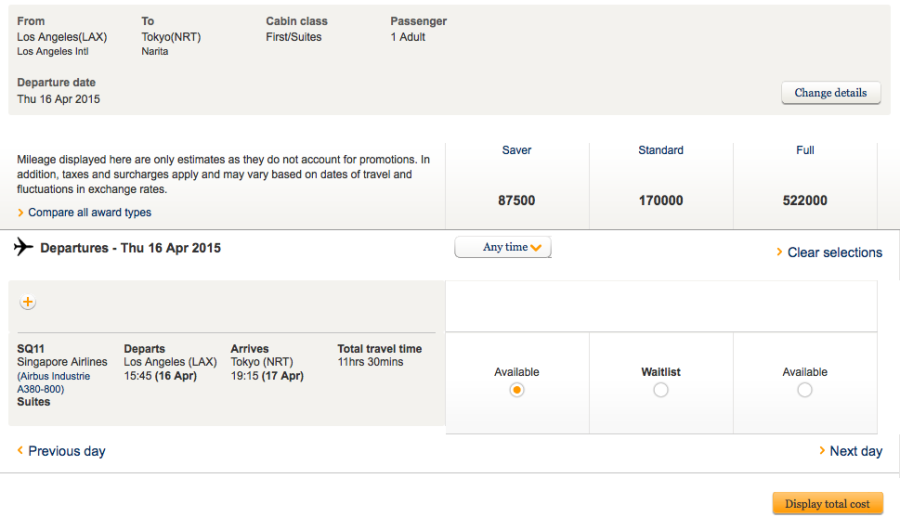Click the plus icon above flight SQ11
This screenshot has width=900, height=530.
click(x=27, y=302)
